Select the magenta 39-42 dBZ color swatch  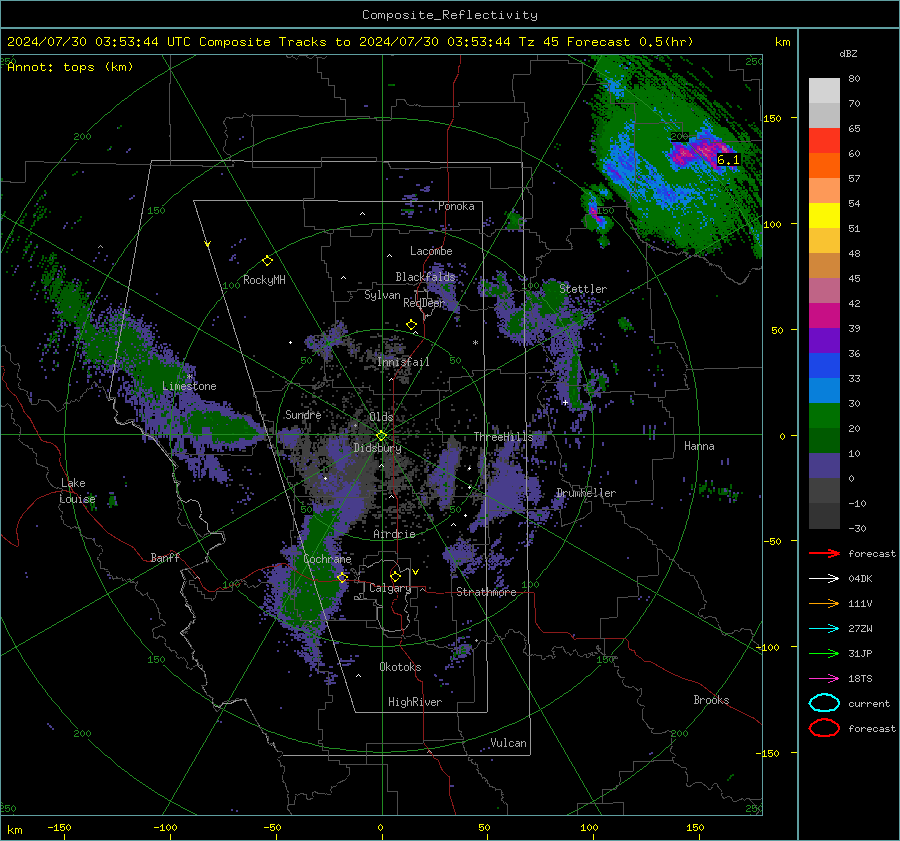pyautogui.click(x=824, y=316)
